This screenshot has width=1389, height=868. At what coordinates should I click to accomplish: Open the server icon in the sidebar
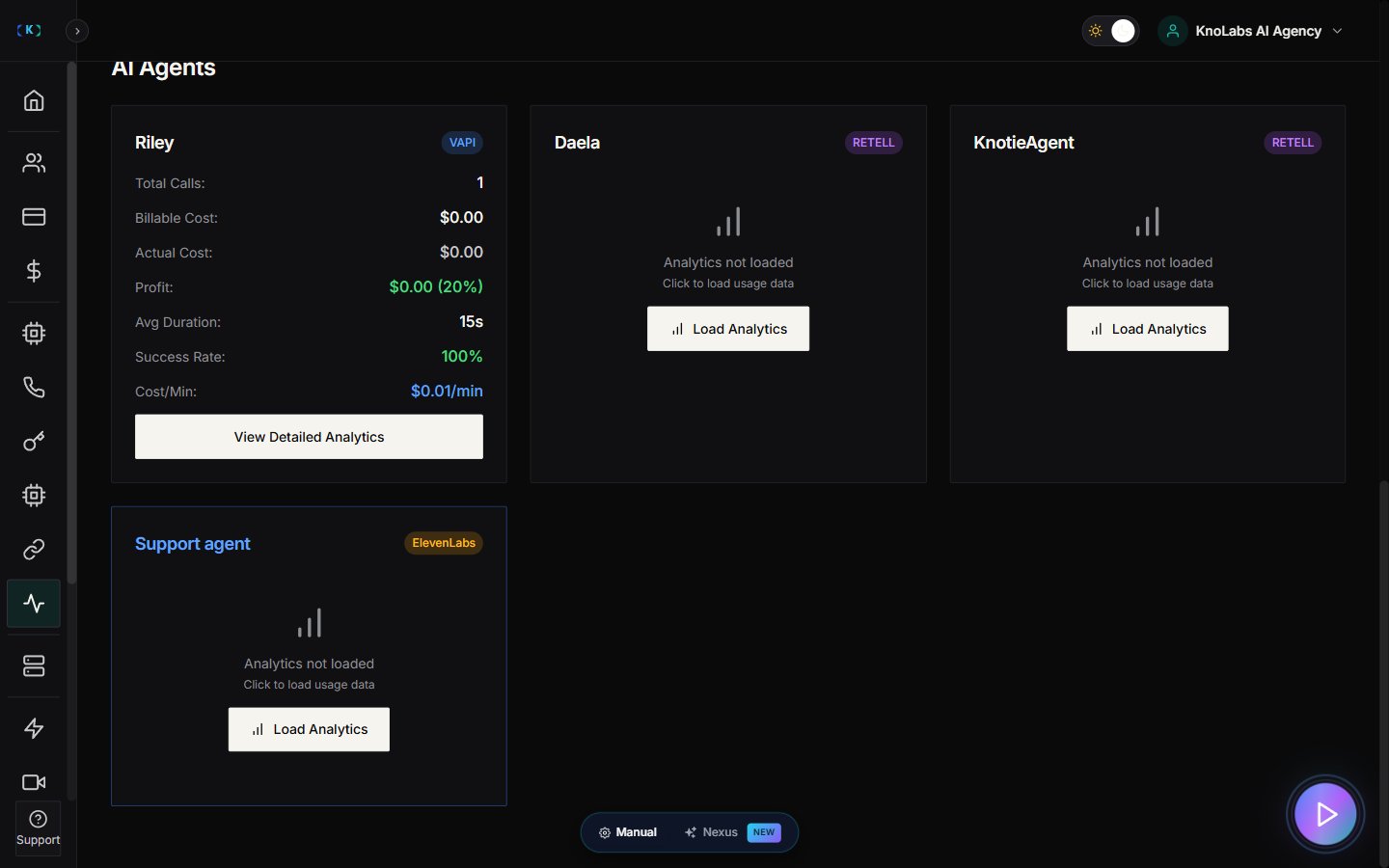pyautogui.click(x=34, y=666)
